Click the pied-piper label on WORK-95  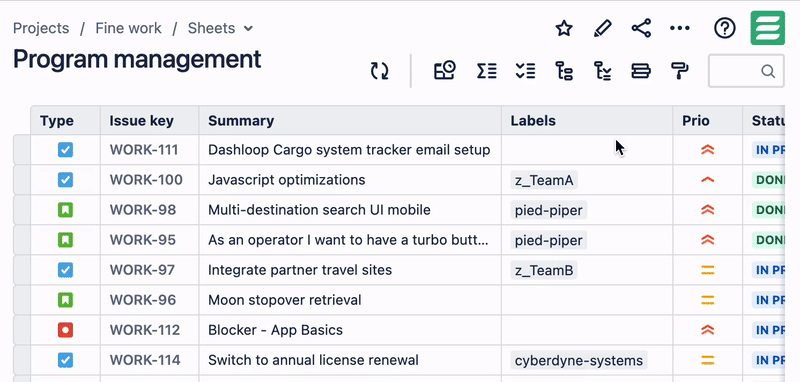[548, 240]
